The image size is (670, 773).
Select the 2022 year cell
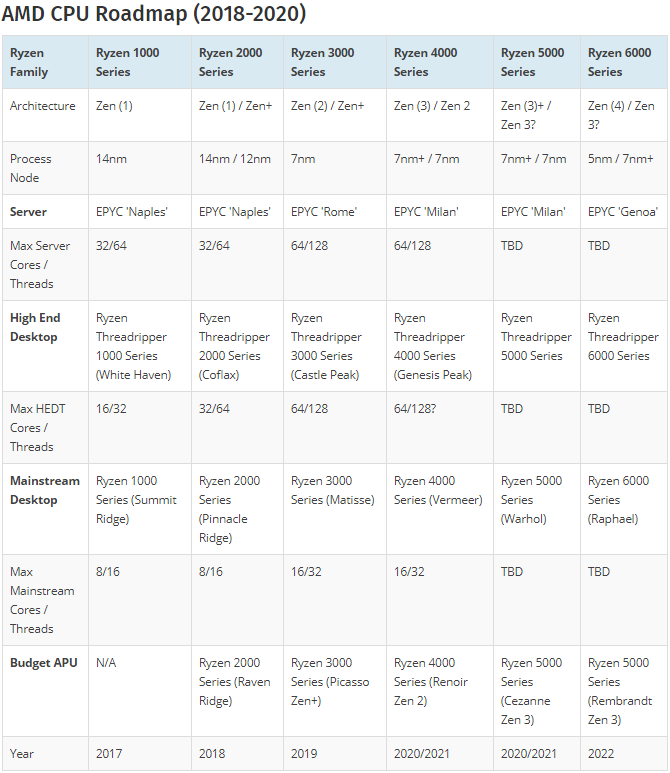click(602, 754)
